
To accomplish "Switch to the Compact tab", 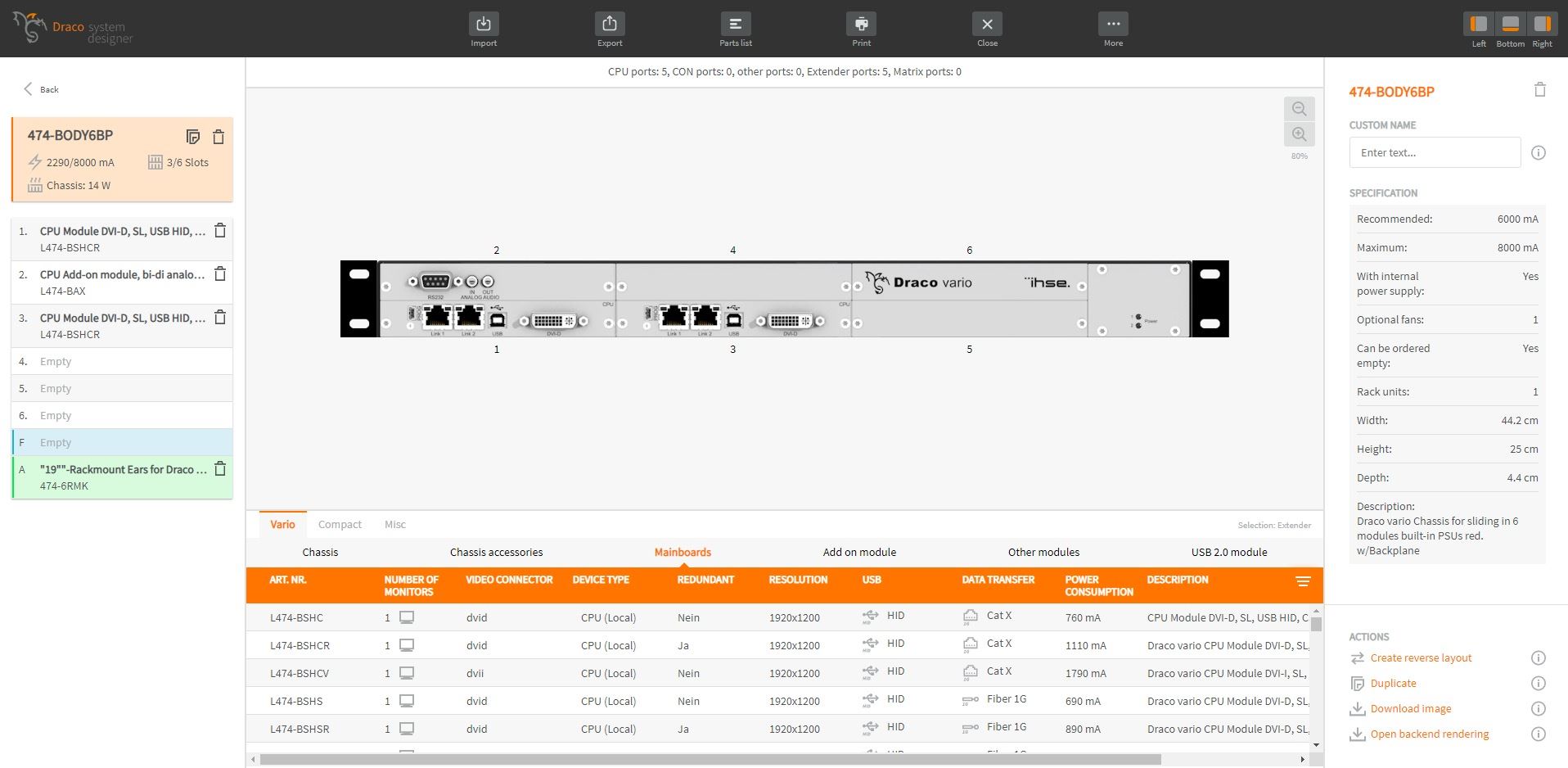I will click(x=340, y=525).
